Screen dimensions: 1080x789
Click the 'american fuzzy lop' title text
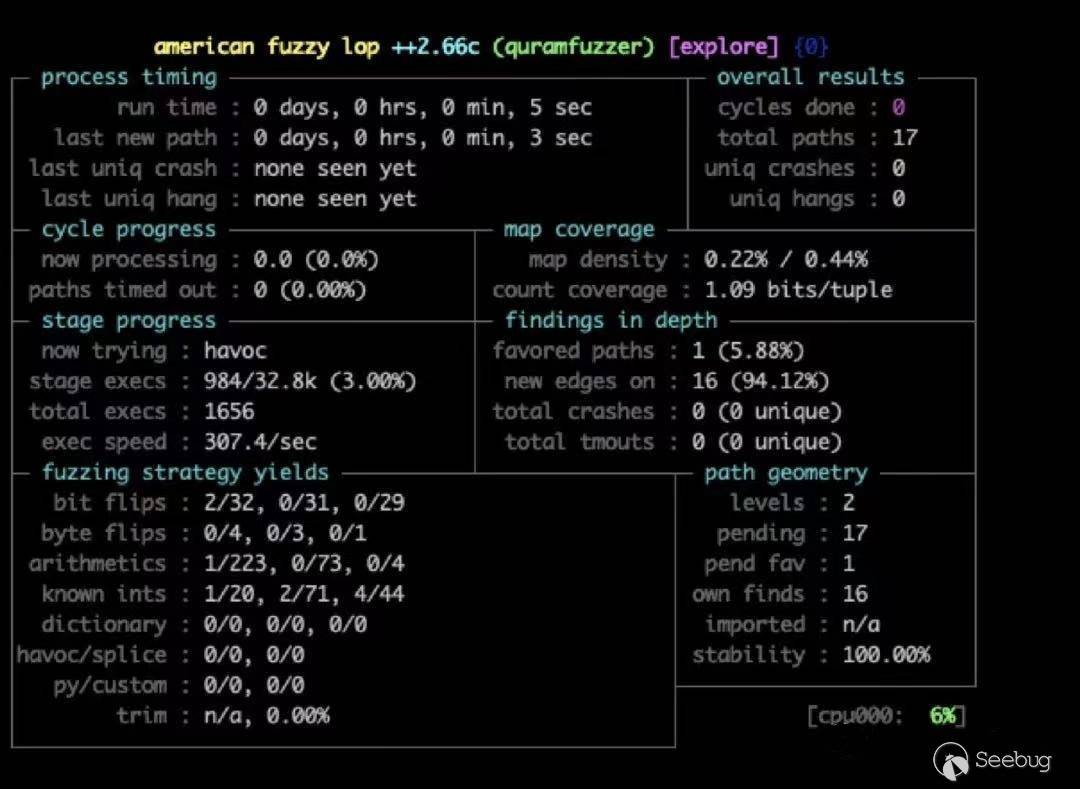pos(267,47)
